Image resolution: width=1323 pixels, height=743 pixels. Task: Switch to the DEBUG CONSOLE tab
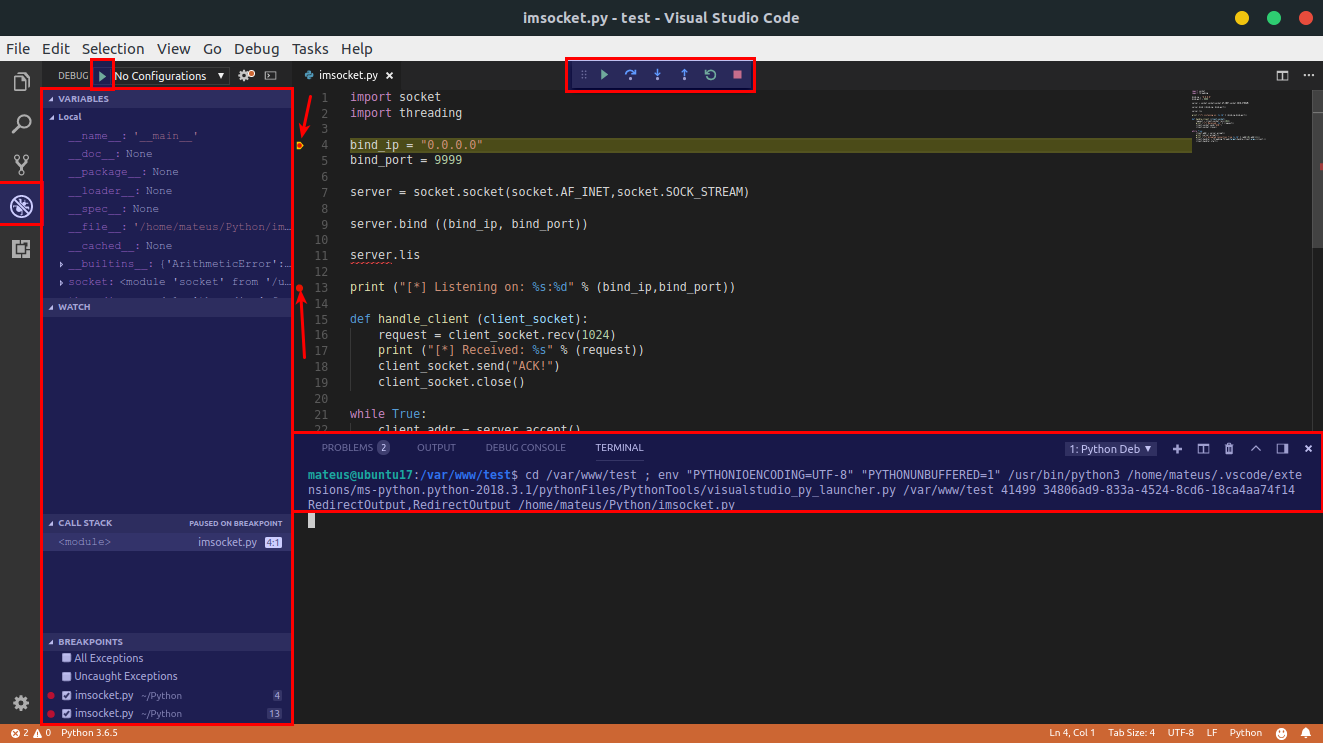pos(525,448)
